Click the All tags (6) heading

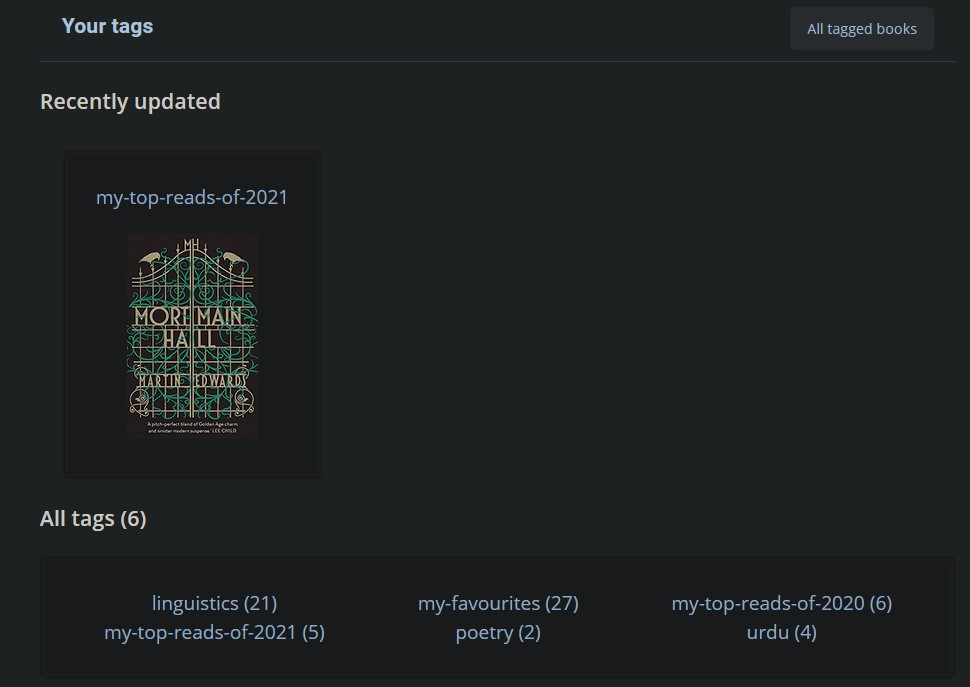tap(93, 518)
